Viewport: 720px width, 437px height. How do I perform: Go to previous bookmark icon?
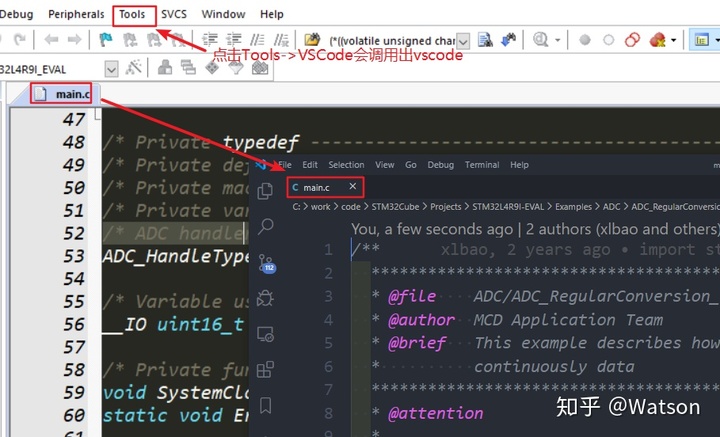pos(130,40)
